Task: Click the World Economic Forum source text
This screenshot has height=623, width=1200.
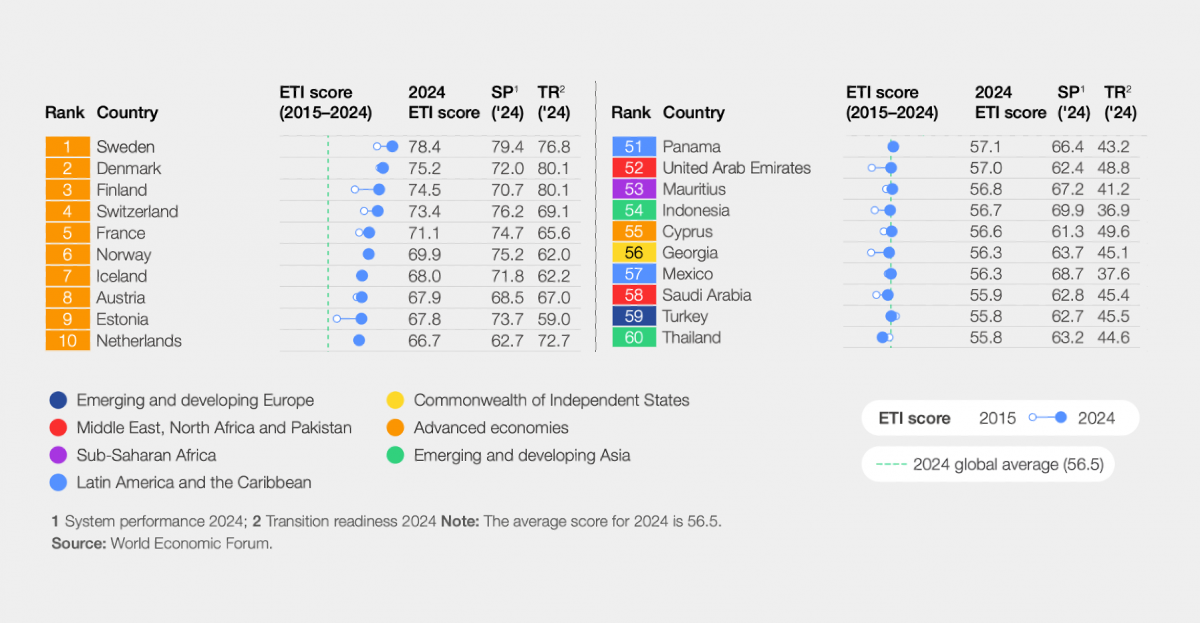Action: point(191,544)
